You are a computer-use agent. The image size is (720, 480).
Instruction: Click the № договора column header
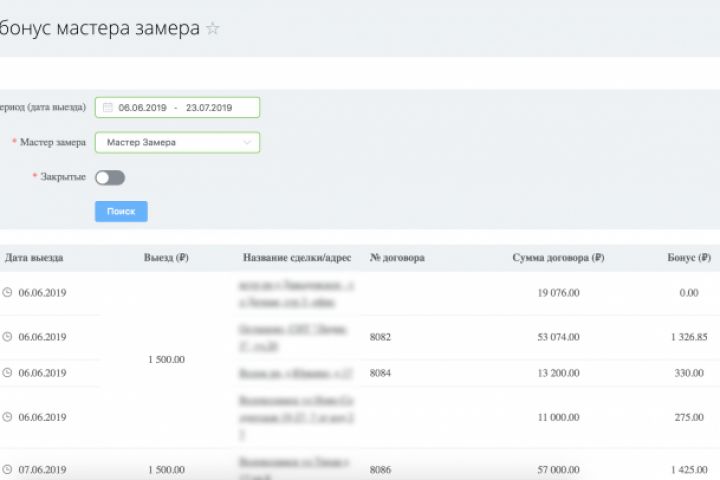point(397,258)
